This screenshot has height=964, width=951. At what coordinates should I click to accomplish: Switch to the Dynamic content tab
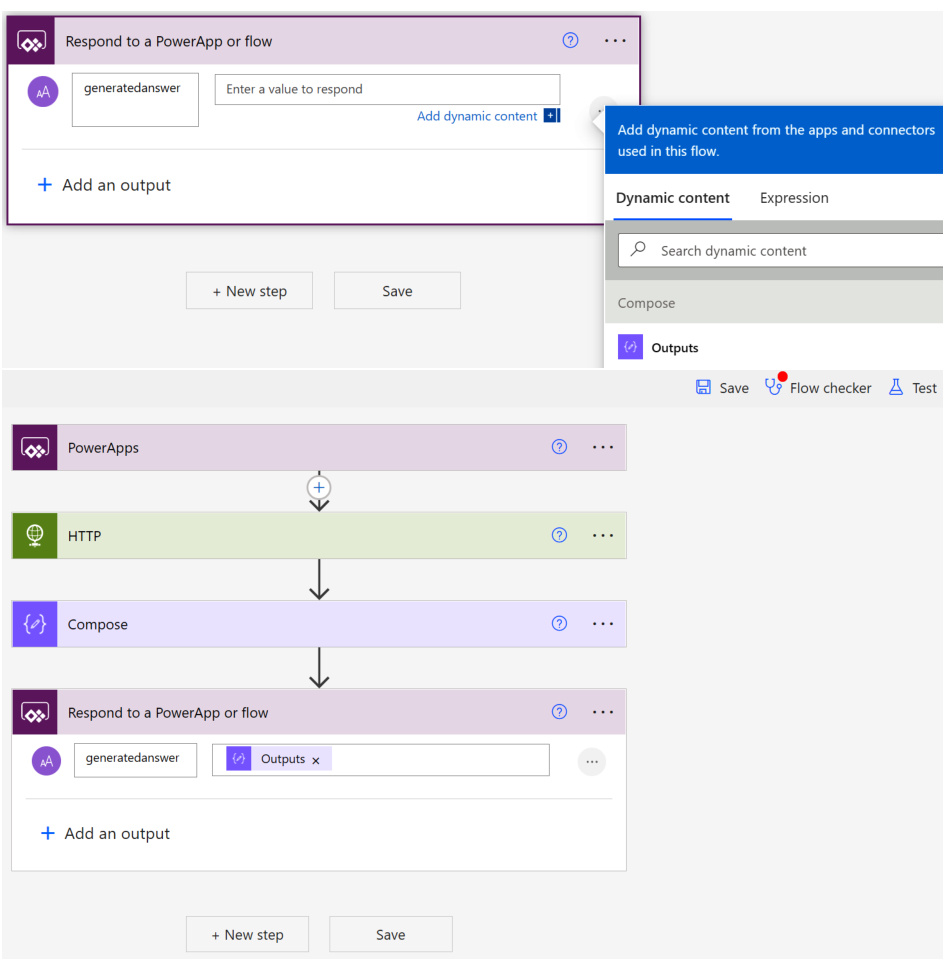(673, 198)
